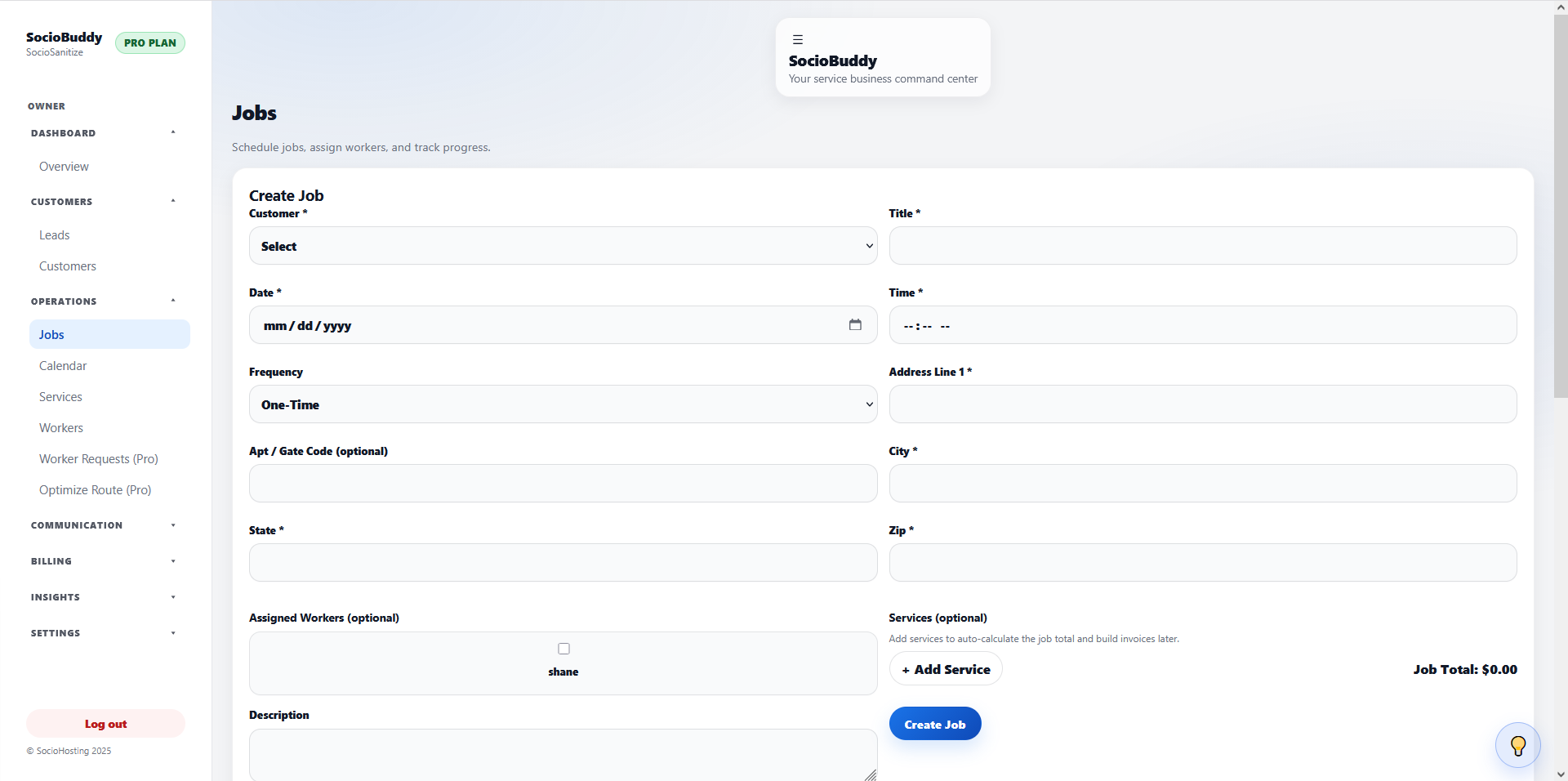
Task: Click the hamburger menu icon
Action: (x=798, y=39)
